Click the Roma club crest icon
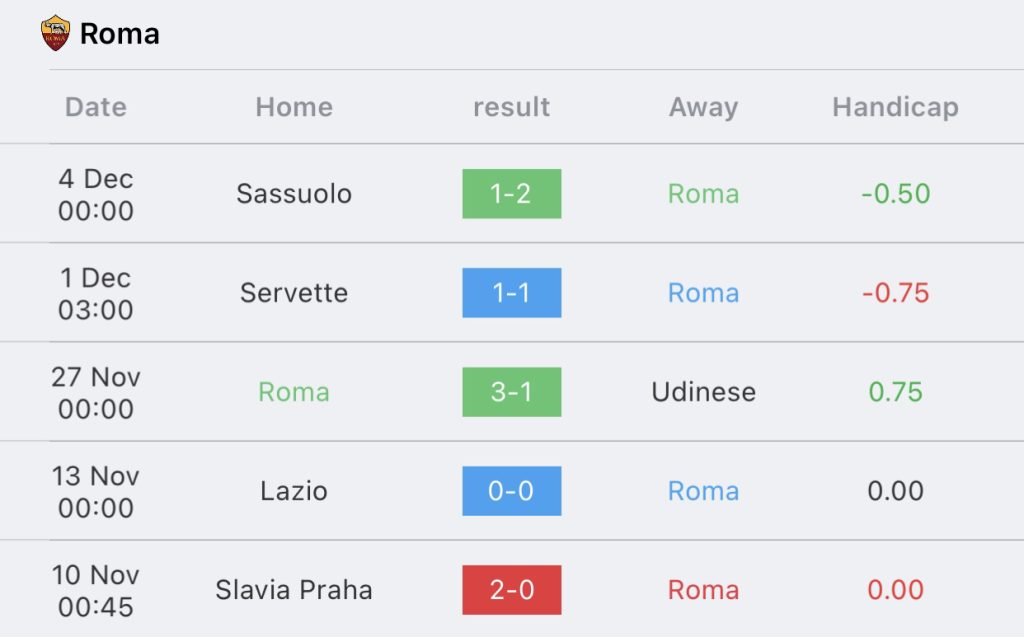Image resolution: width=1024 pixels, height=637 pixels. (x=55, y=33)
